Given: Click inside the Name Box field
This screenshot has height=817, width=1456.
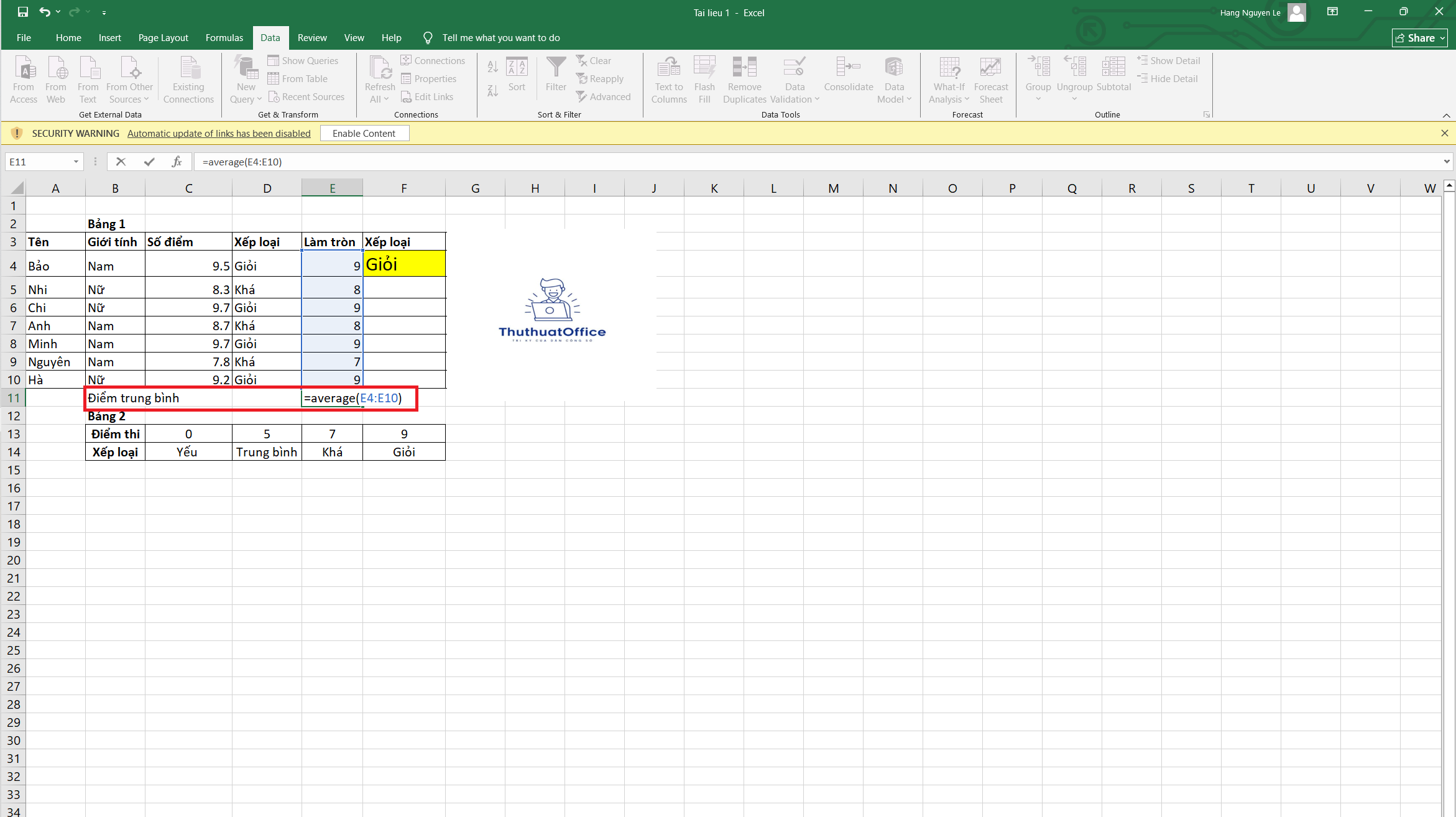Looking at the screenshot, I should [37, 162].
